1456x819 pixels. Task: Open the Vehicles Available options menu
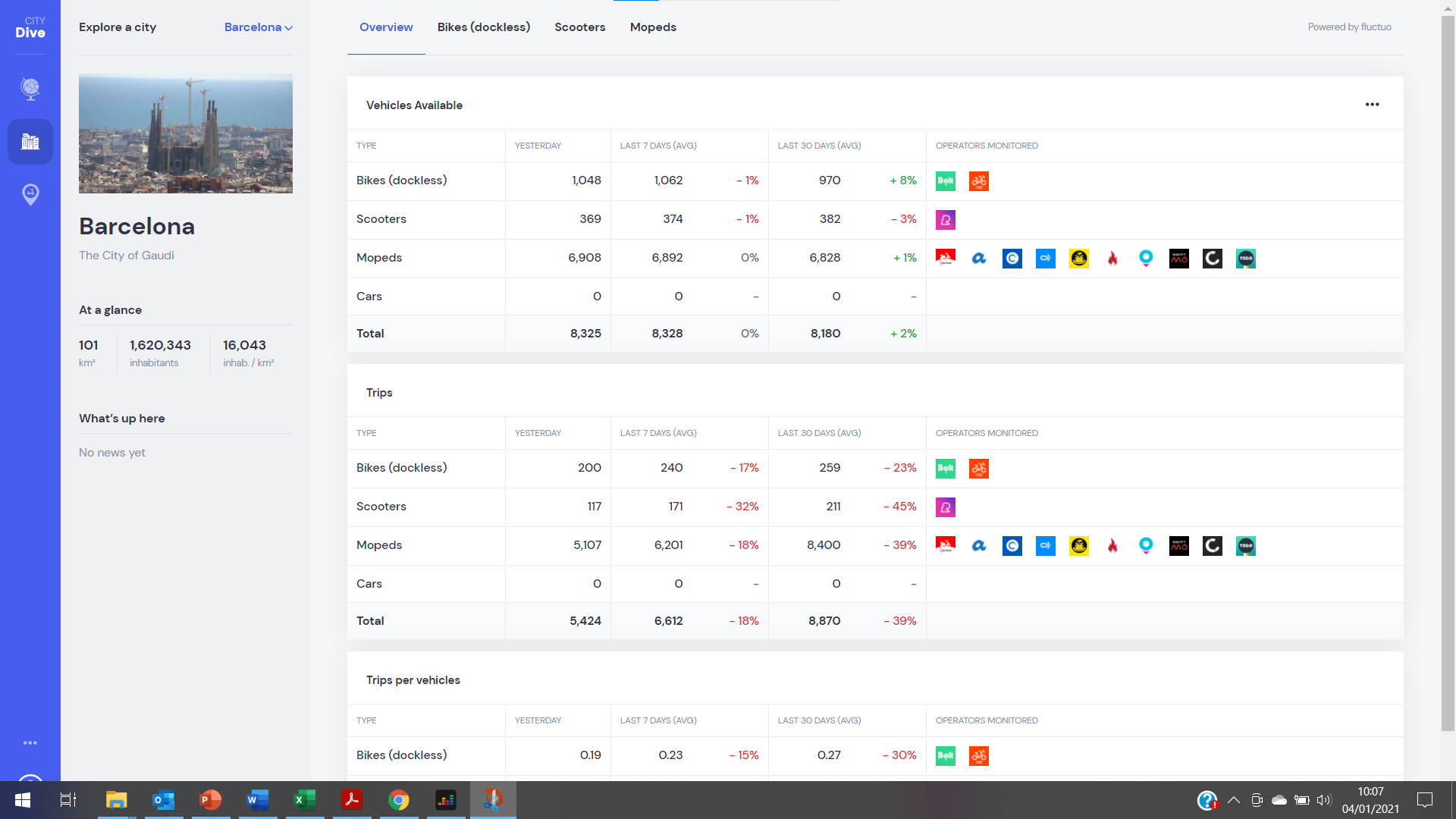1373,105
